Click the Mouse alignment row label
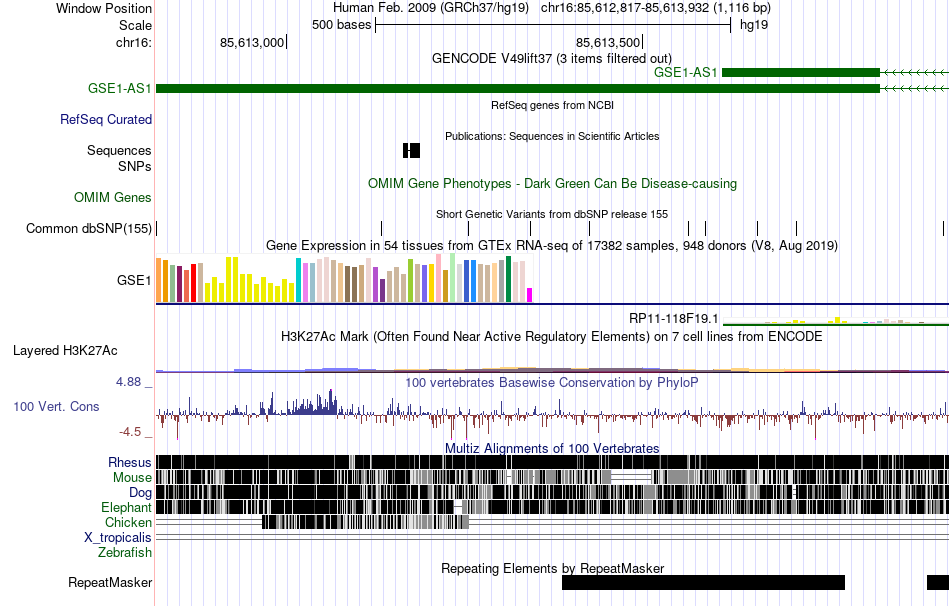Viewport: 950px width, 606px height. tap(132, 478)
